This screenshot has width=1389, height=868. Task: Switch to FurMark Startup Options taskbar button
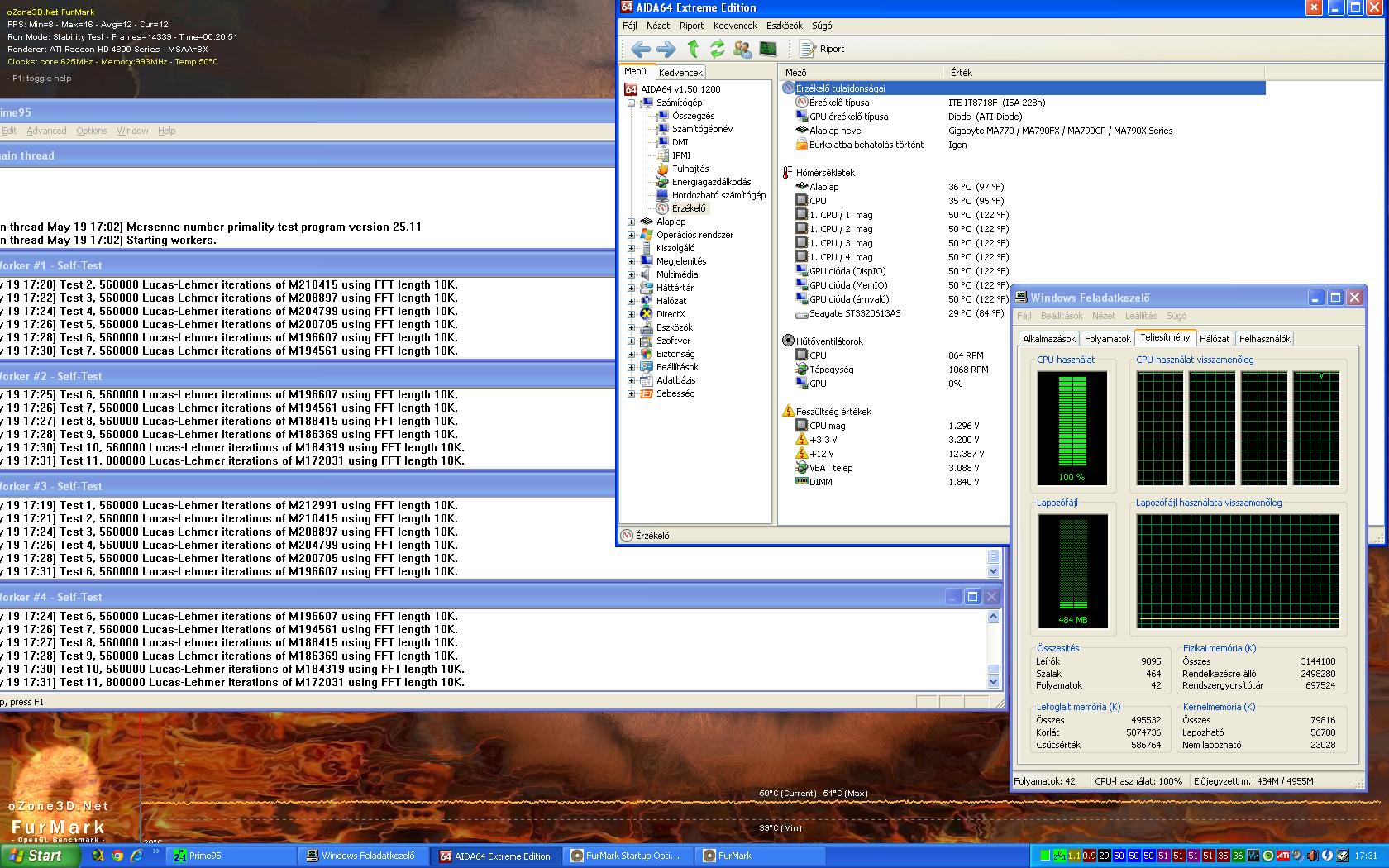(x=630, y=856)
